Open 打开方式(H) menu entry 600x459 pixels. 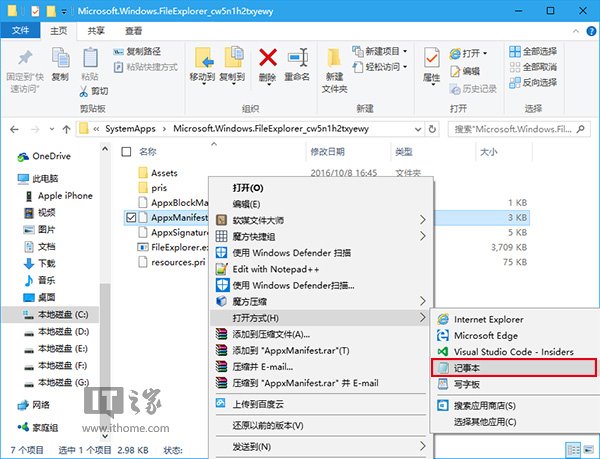tap(321, 318)
